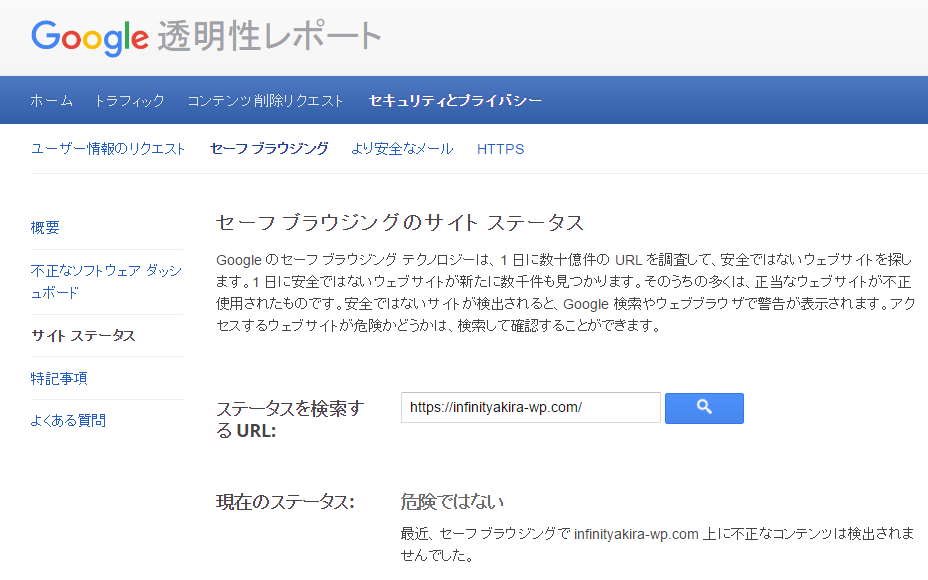Select the セーフ ブラウジング sub-tab
The image size is (928, 580).
click(x=269, y=149)
